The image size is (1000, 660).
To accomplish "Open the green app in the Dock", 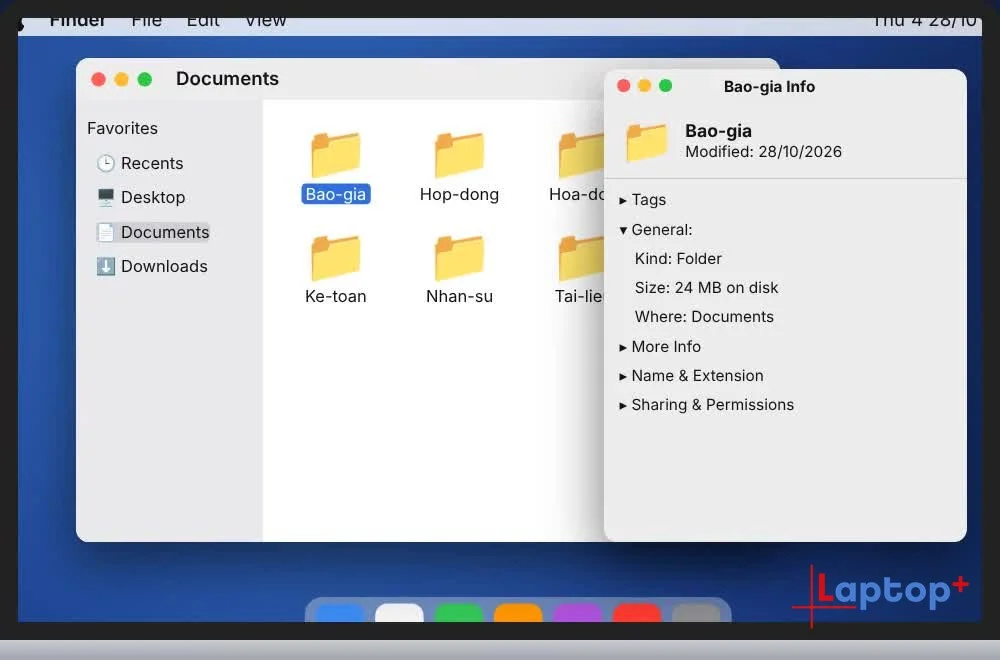I will coord(459,612).
